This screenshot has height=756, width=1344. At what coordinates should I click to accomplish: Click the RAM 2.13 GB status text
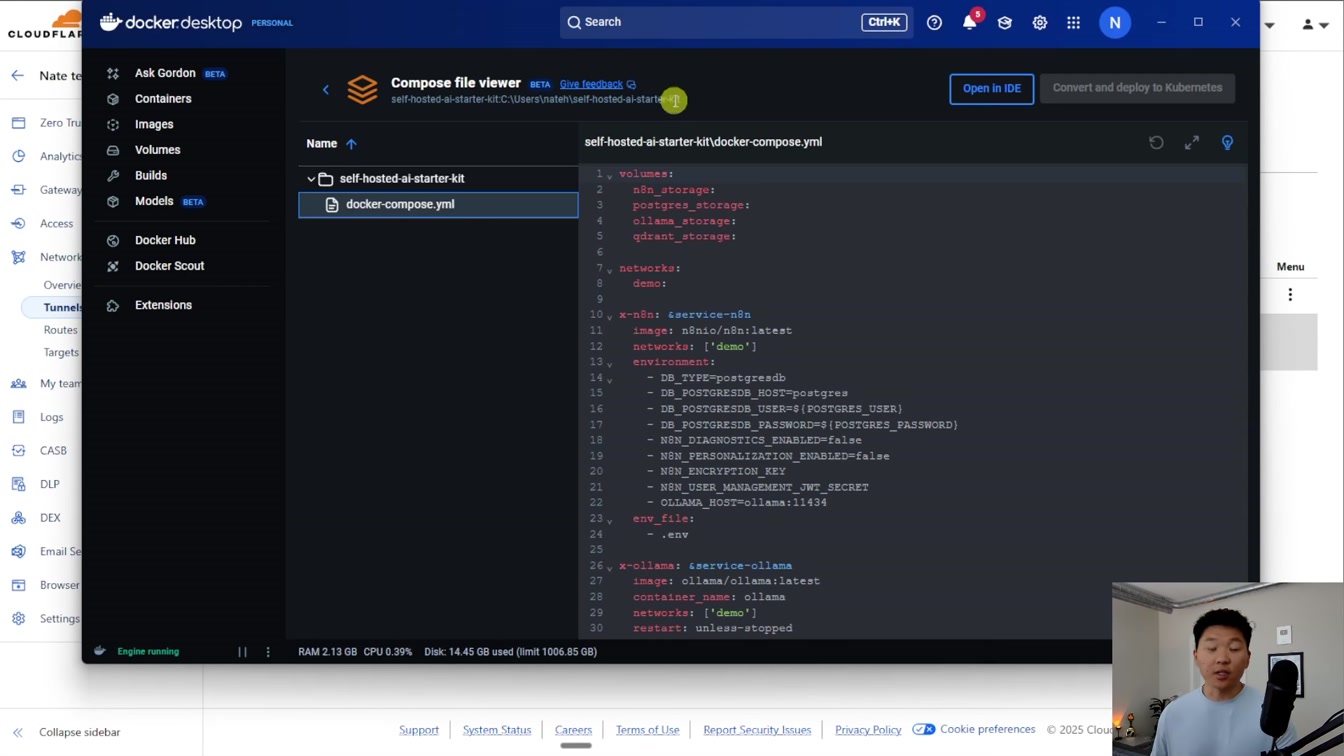[x=327, y=652]
